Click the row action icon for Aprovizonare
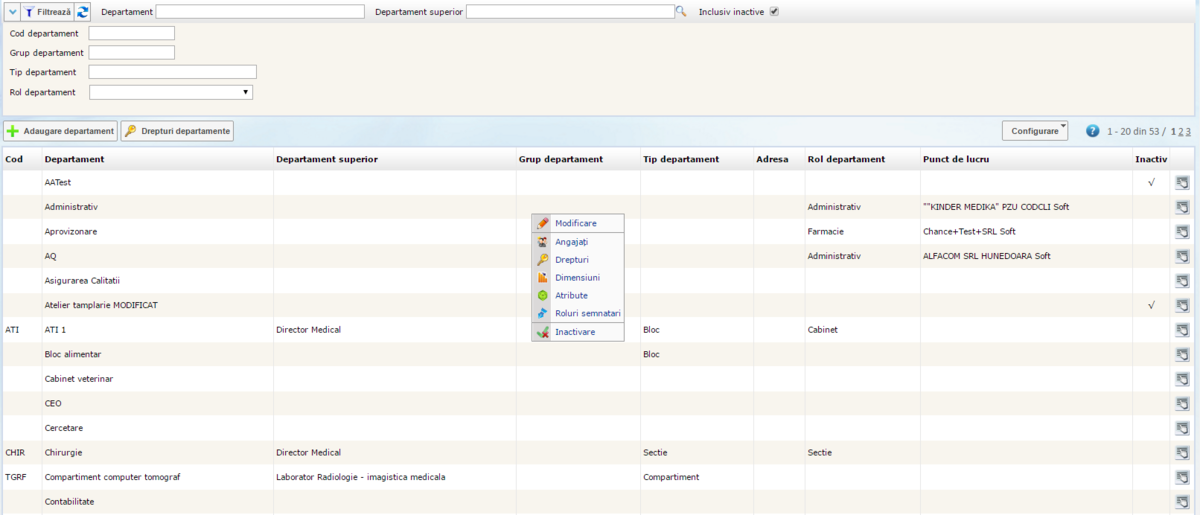 1181,232
